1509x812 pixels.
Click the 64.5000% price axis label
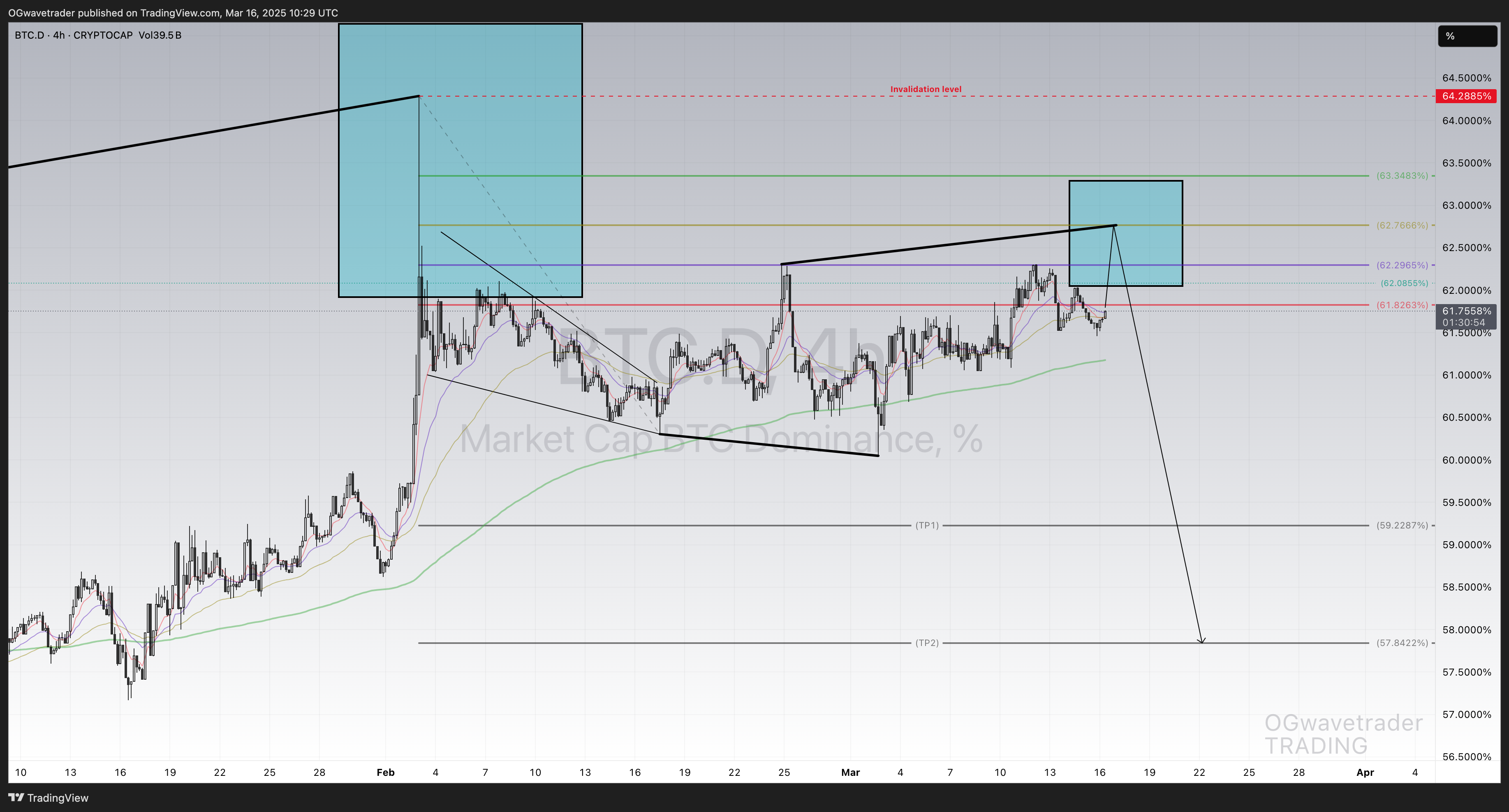tap(1466, 78)
